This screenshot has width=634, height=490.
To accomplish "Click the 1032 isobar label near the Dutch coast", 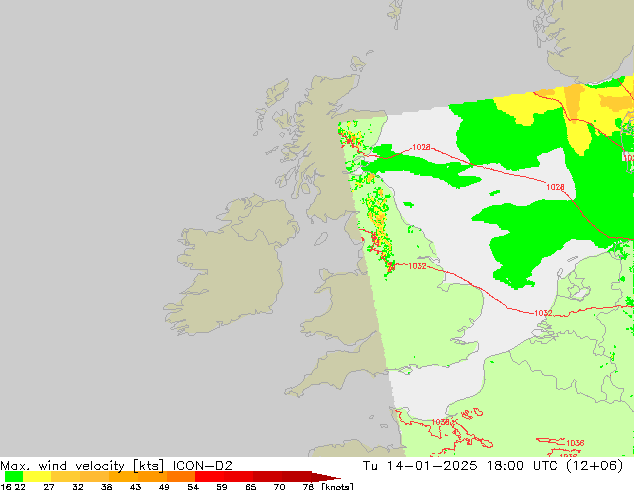I will (543, 313).
